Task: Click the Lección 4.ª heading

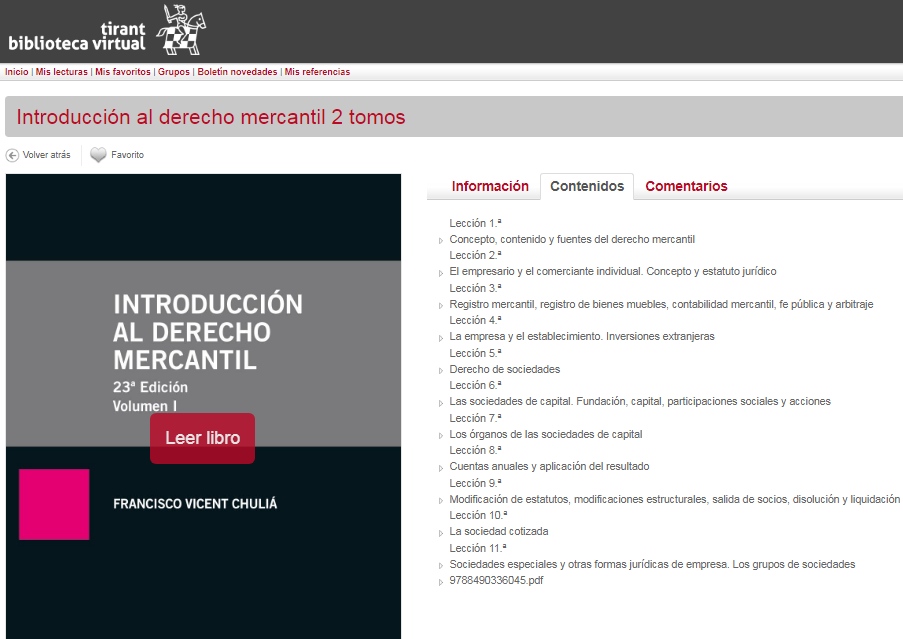Action: [475, 321]
